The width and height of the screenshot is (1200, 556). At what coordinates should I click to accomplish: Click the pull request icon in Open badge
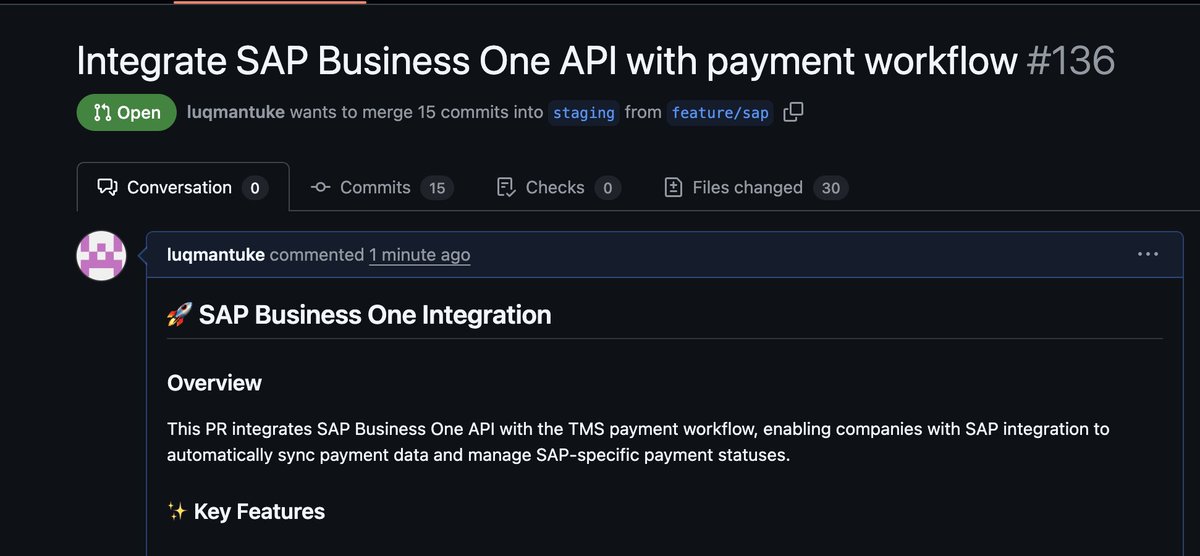tap(101, 113)
